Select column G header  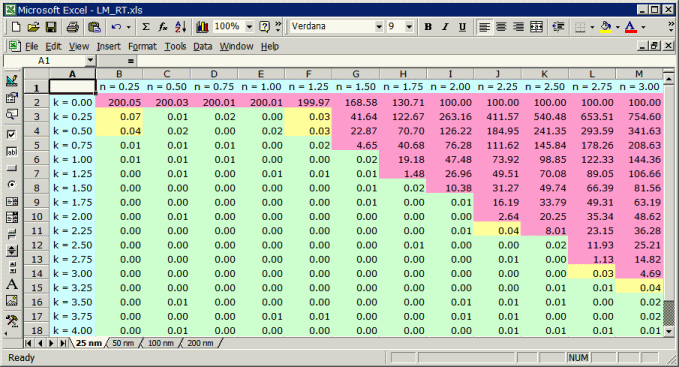point(356,74)
